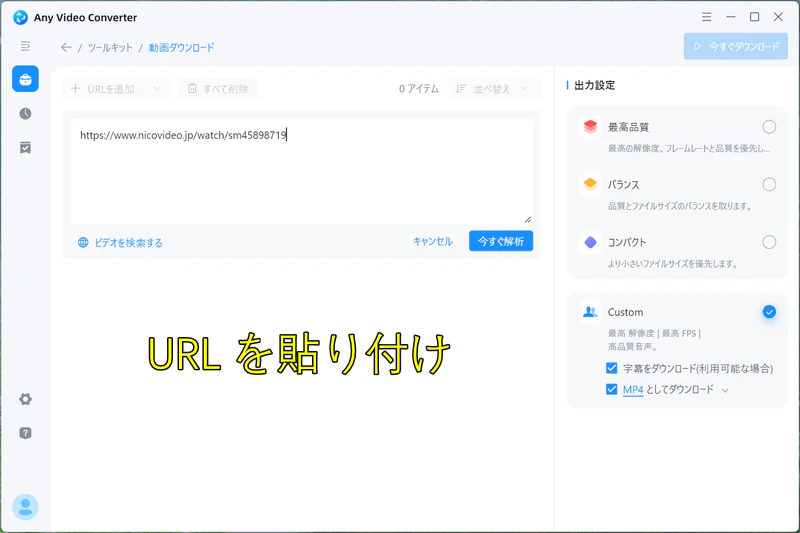Click the trash icon on すべて削除

click(192, 88)
